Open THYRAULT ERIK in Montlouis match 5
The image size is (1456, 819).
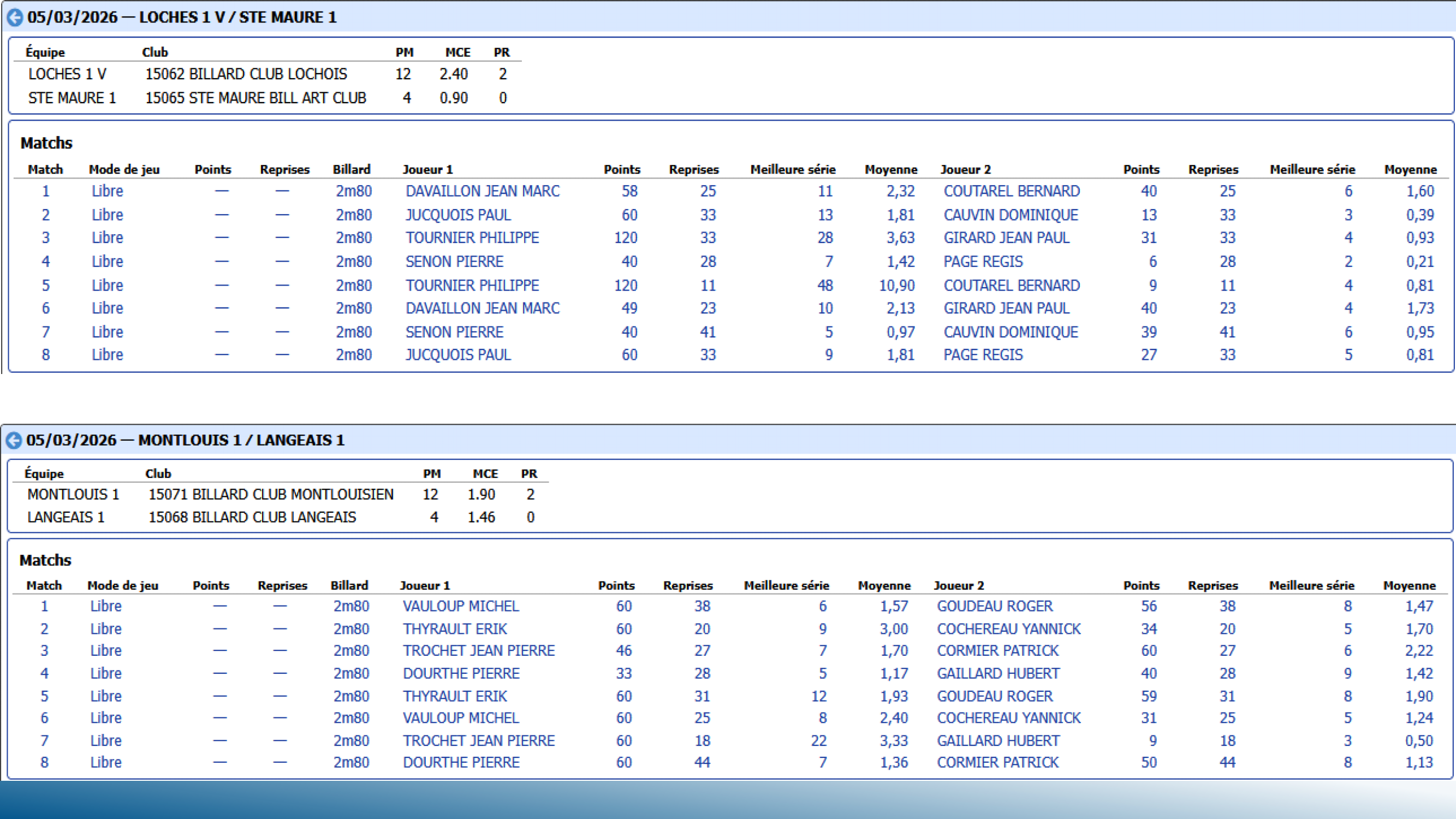(454, 696)
